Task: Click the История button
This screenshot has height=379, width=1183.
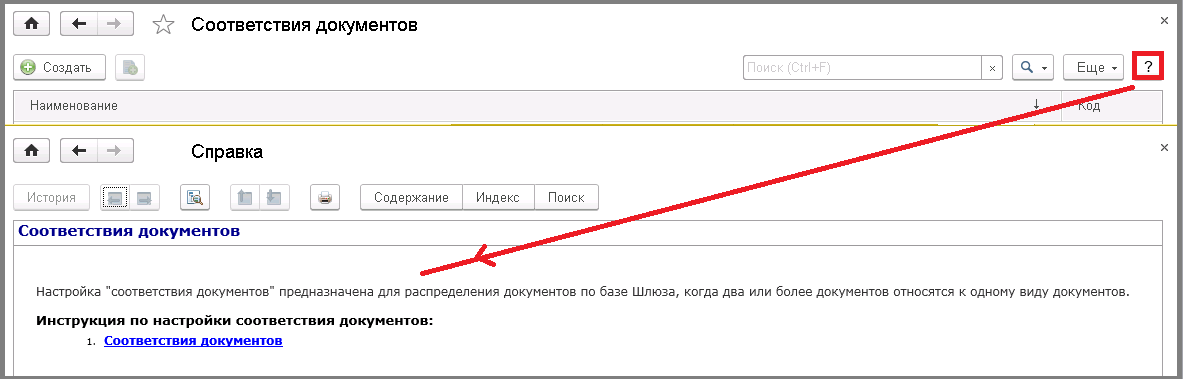Action: pos(51,197)
